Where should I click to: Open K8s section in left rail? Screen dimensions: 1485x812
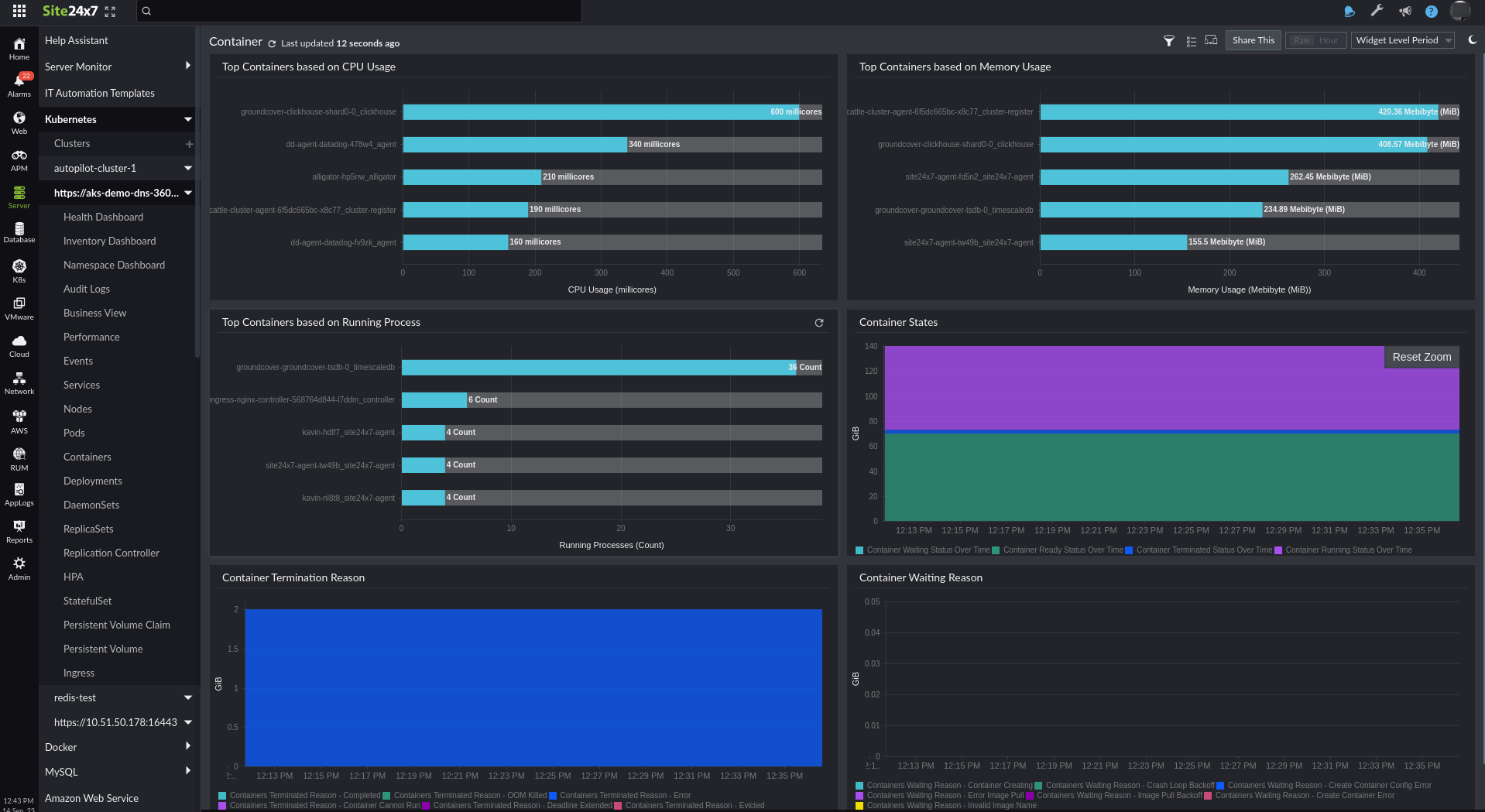(19, 271)
